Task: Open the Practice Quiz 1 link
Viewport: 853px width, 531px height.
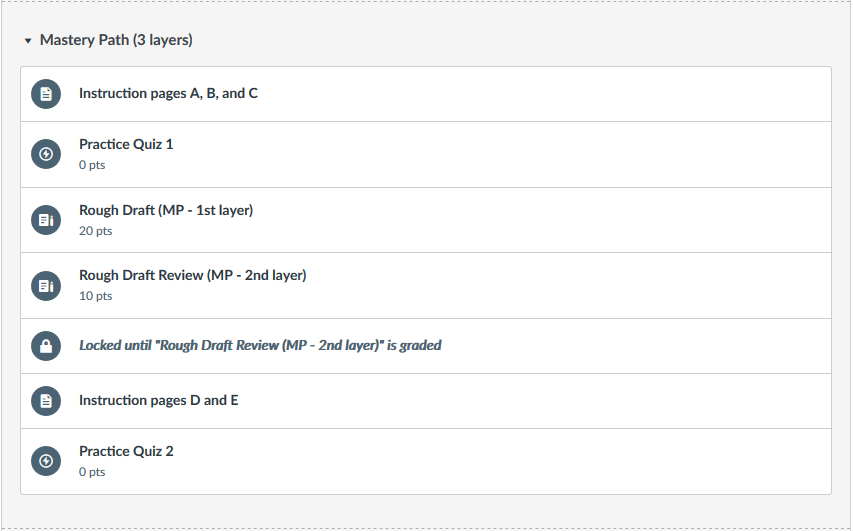Action: click(x=126, y=144)
